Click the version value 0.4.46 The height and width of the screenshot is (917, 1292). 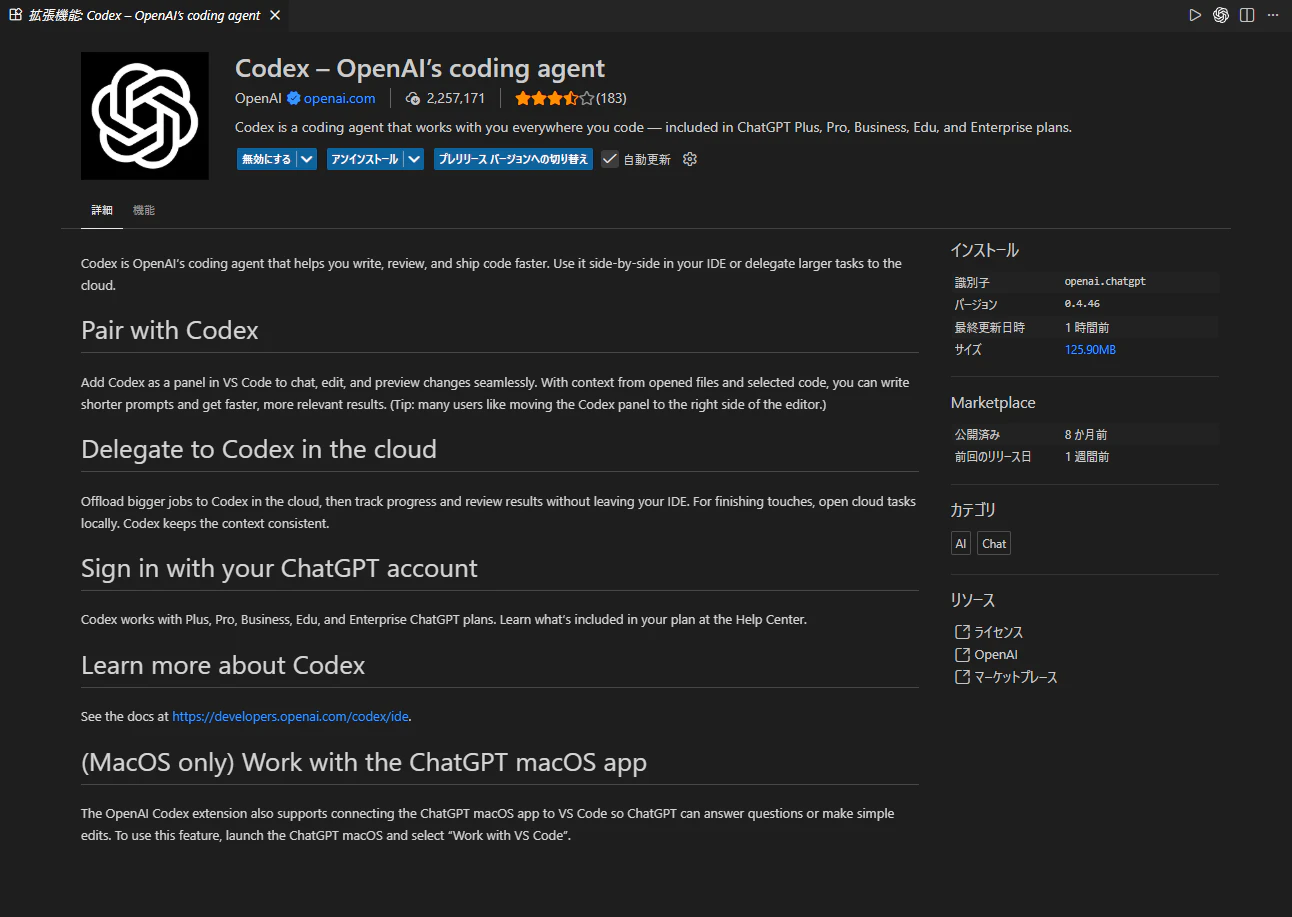coord(1082,304)
